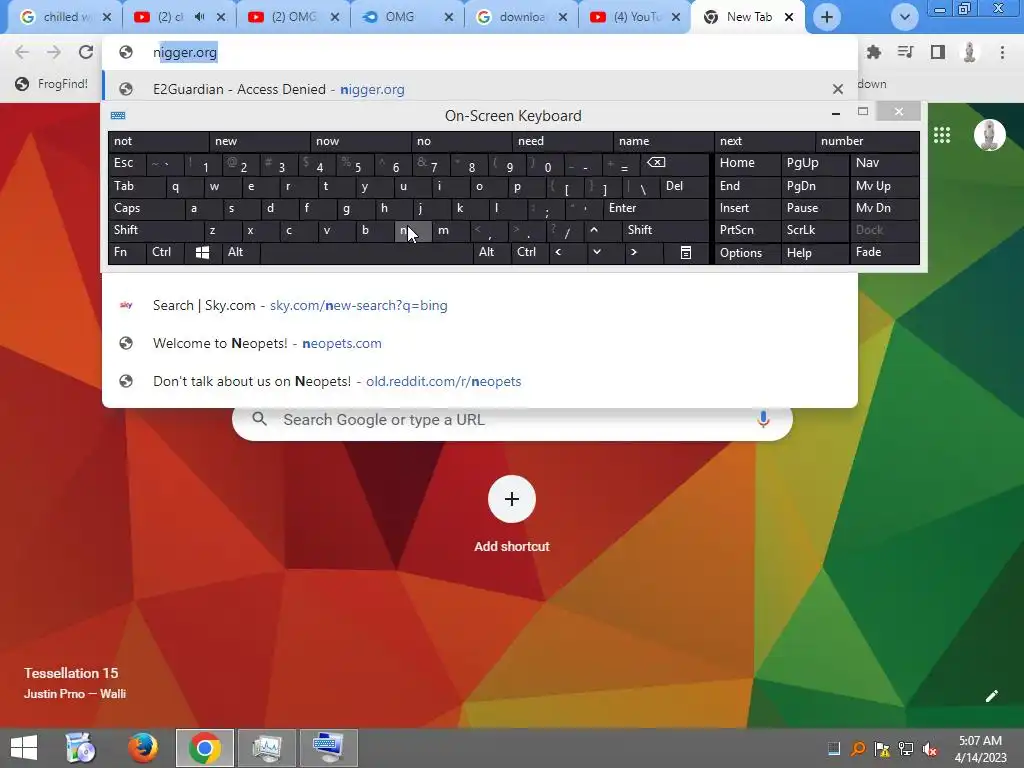Start voice search with the microphone icon
The height and width of the screenshot is (768, 1024).
click(x=763, y=419)
